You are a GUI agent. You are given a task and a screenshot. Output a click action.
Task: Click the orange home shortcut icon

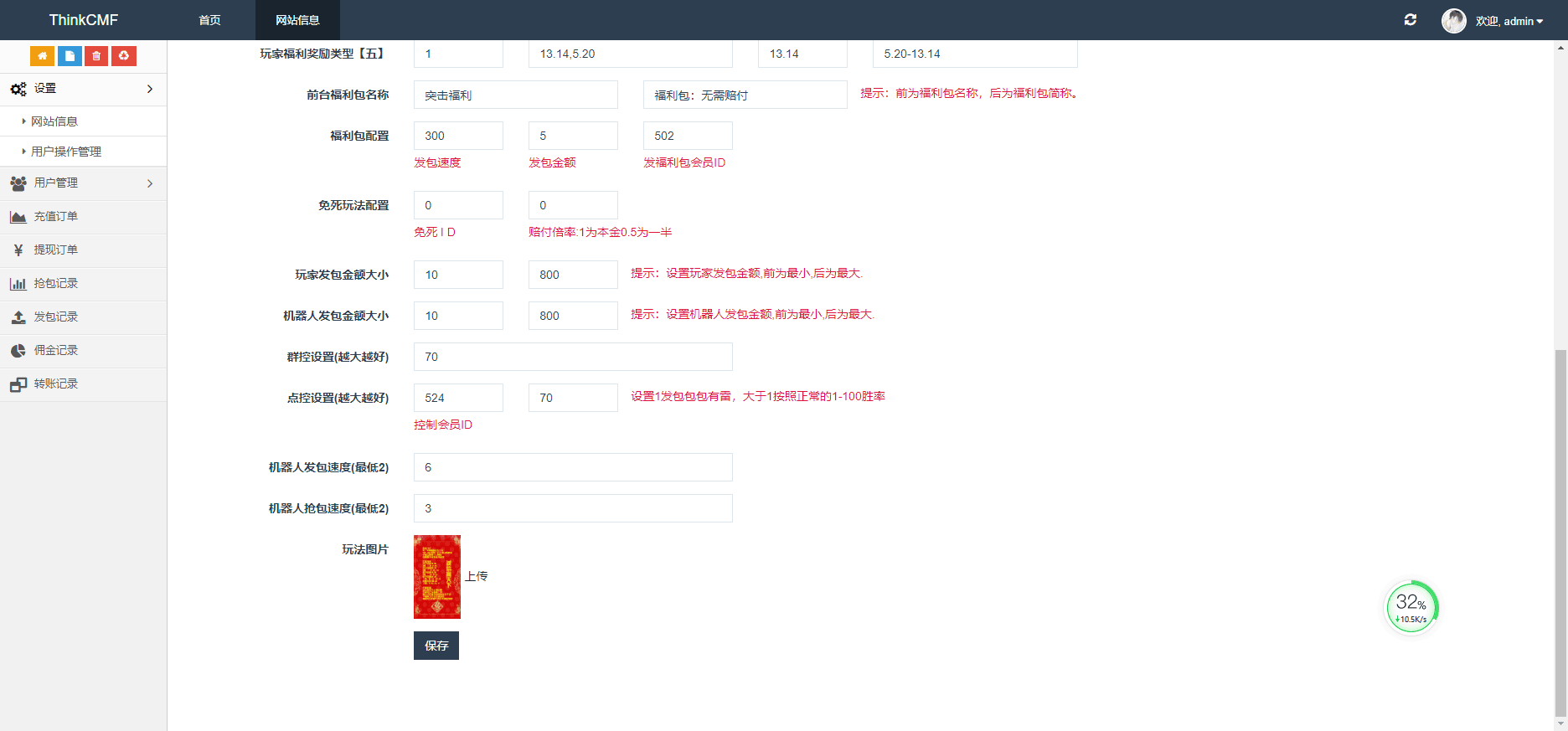pos(42,56)
